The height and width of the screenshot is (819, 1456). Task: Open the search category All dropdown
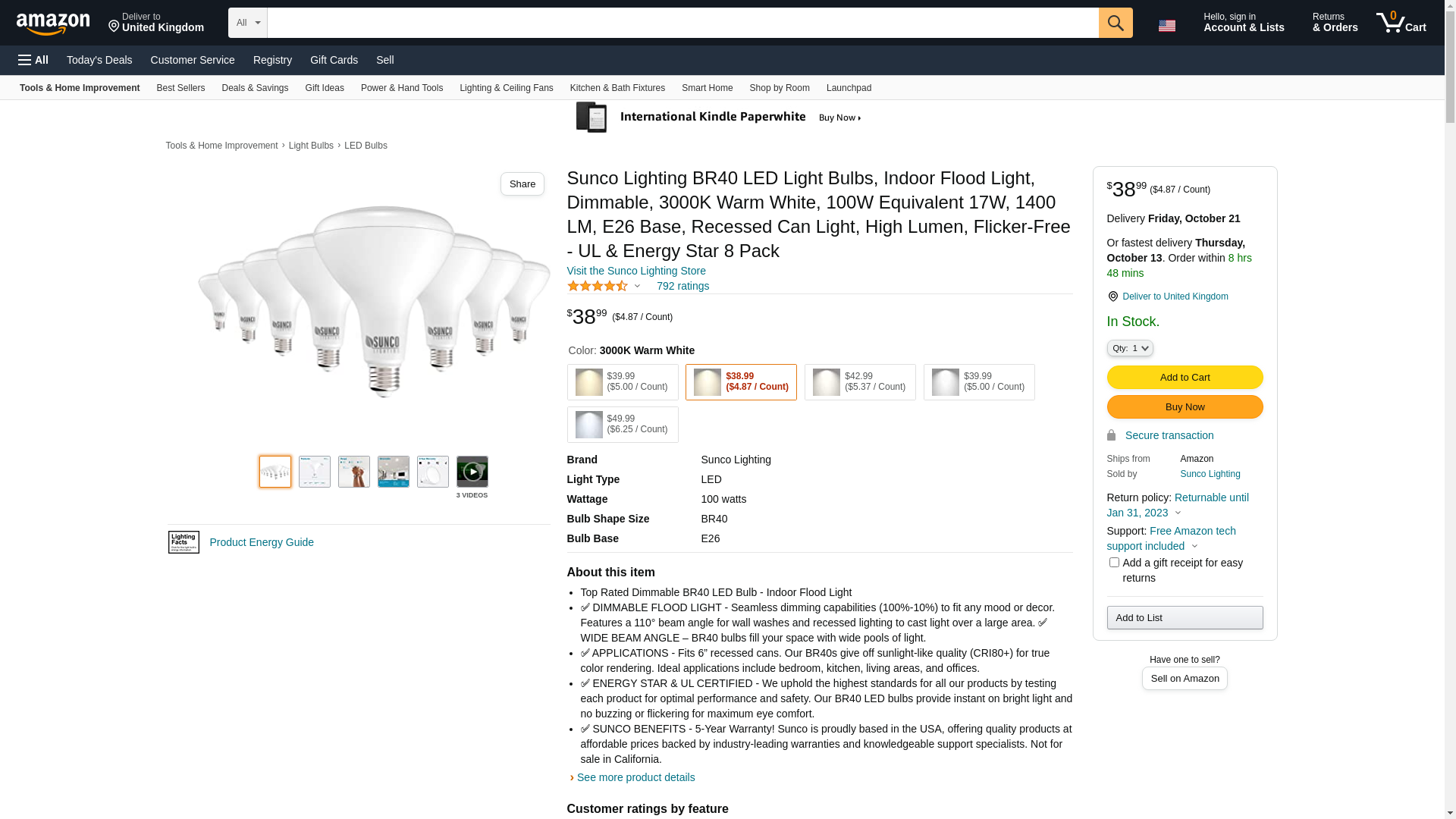click(248, 23)
